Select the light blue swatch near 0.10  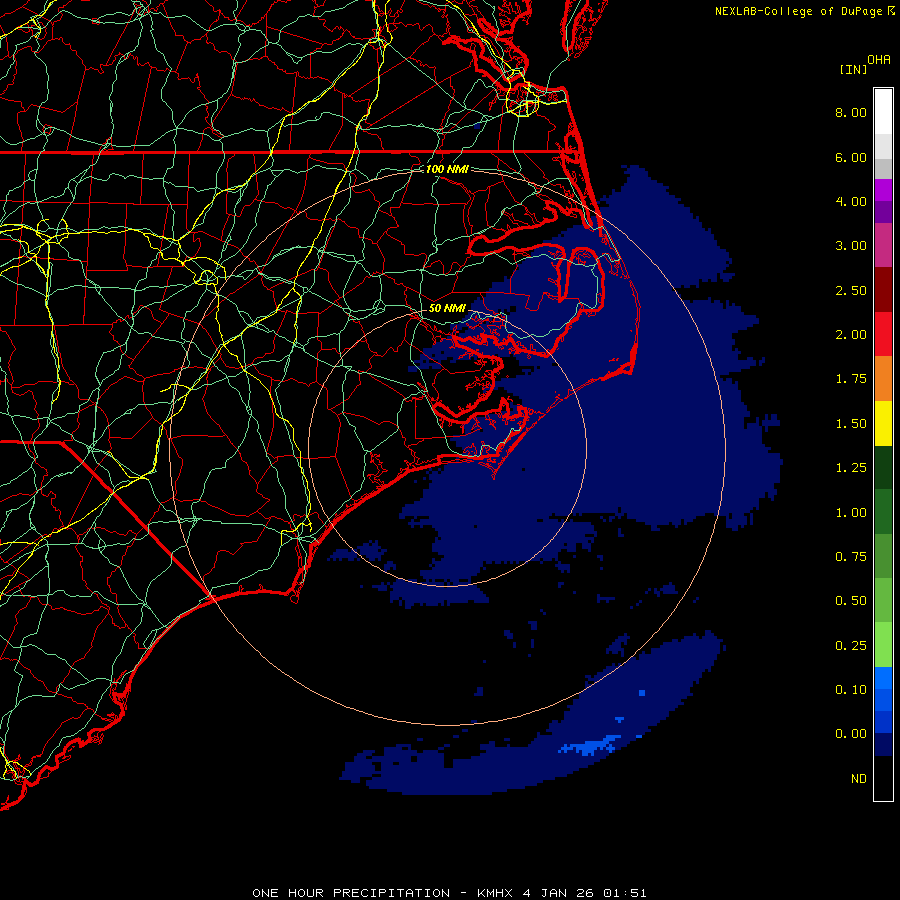coord(883,678)
